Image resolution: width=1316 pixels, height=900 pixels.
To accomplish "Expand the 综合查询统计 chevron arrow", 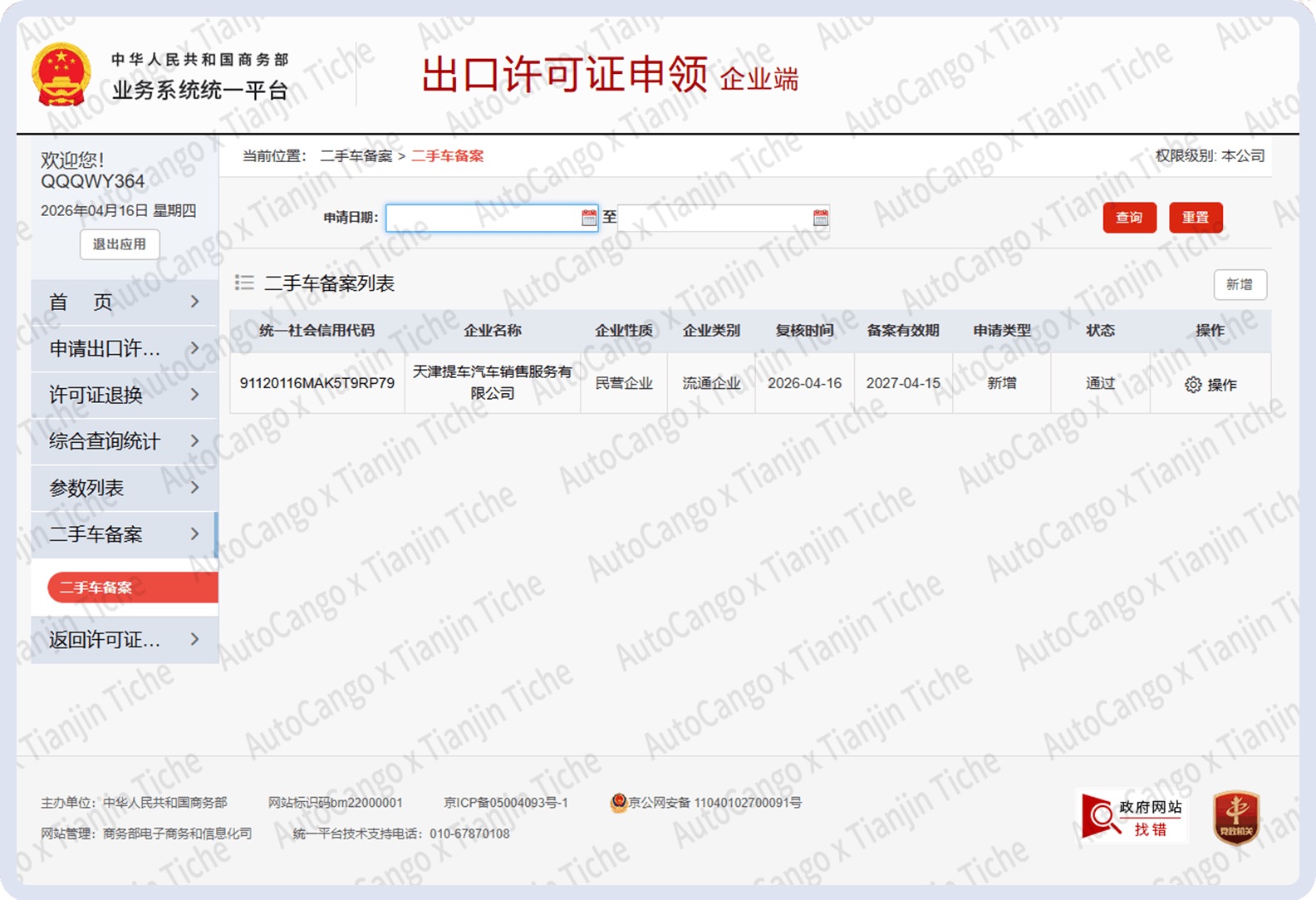I will pyautogui.click(x=195, y=441).
